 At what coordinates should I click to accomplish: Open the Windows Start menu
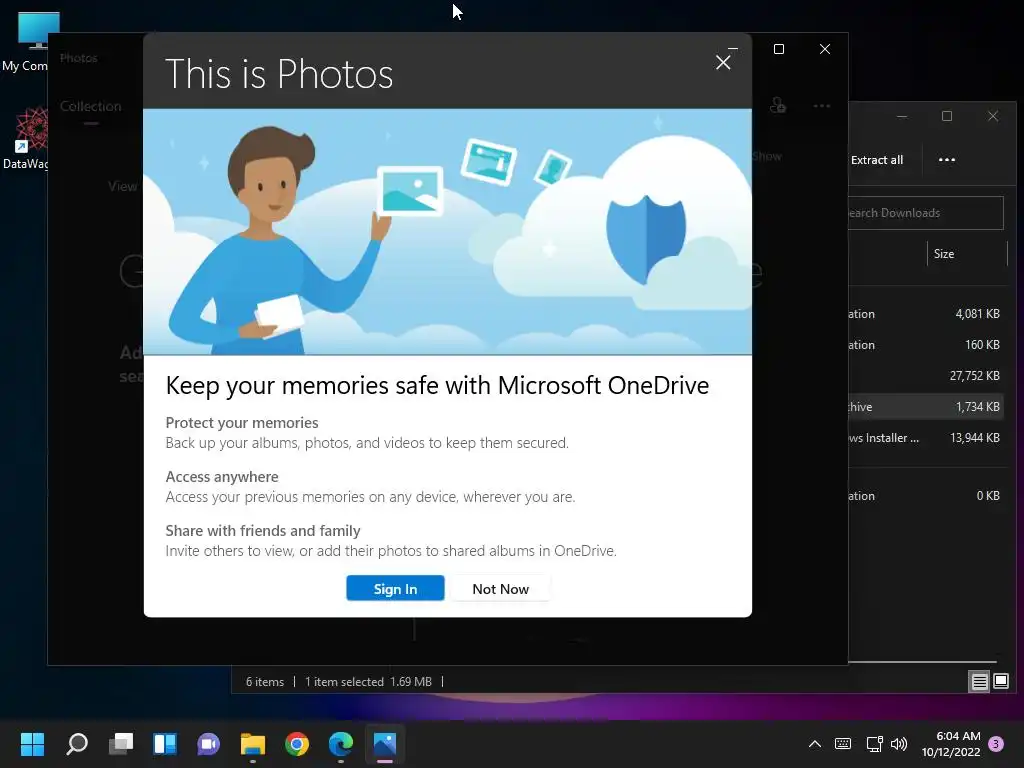[32, 744]
